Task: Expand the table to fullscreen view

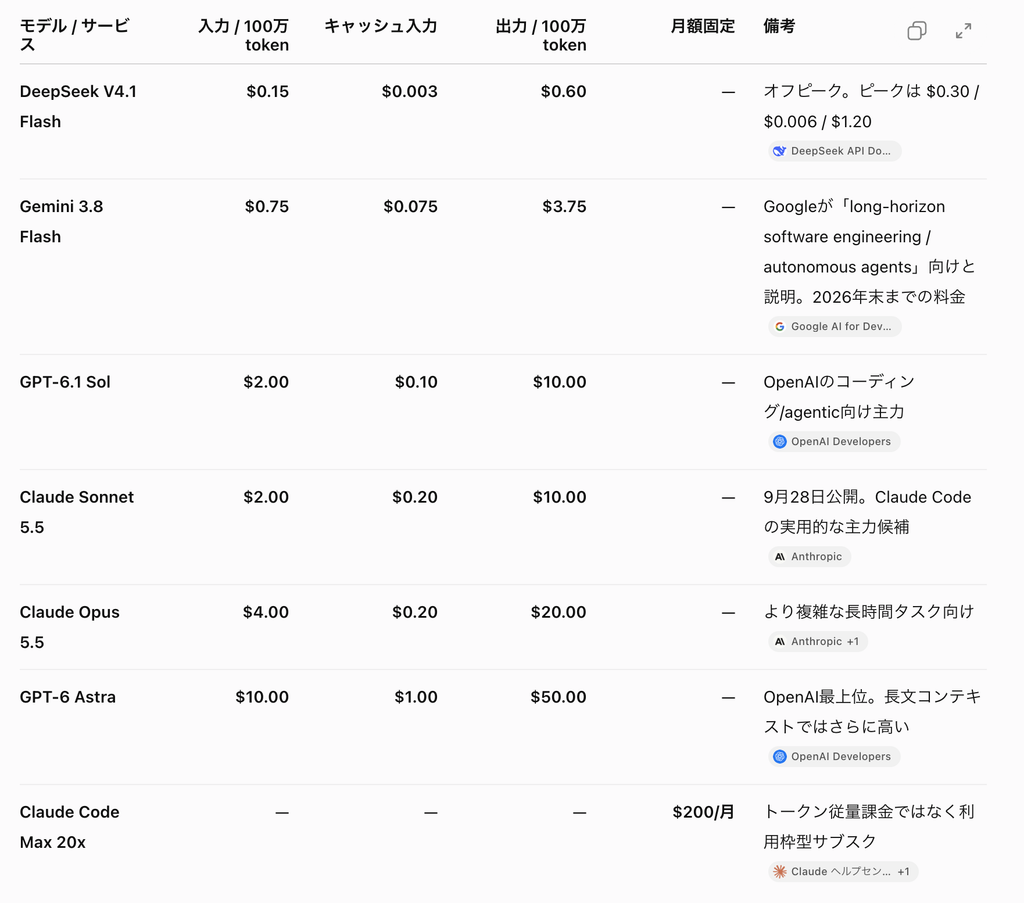Action: pyautogui.click(x=963, y=31)
